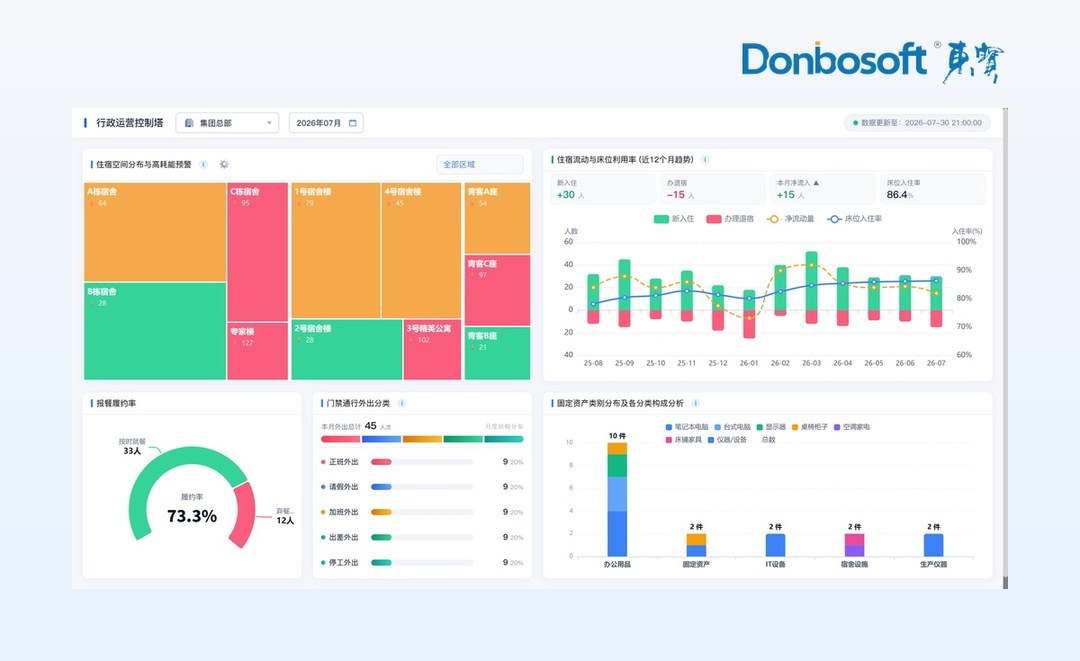Toggle the 空调家电 legend item

point(851,427)
